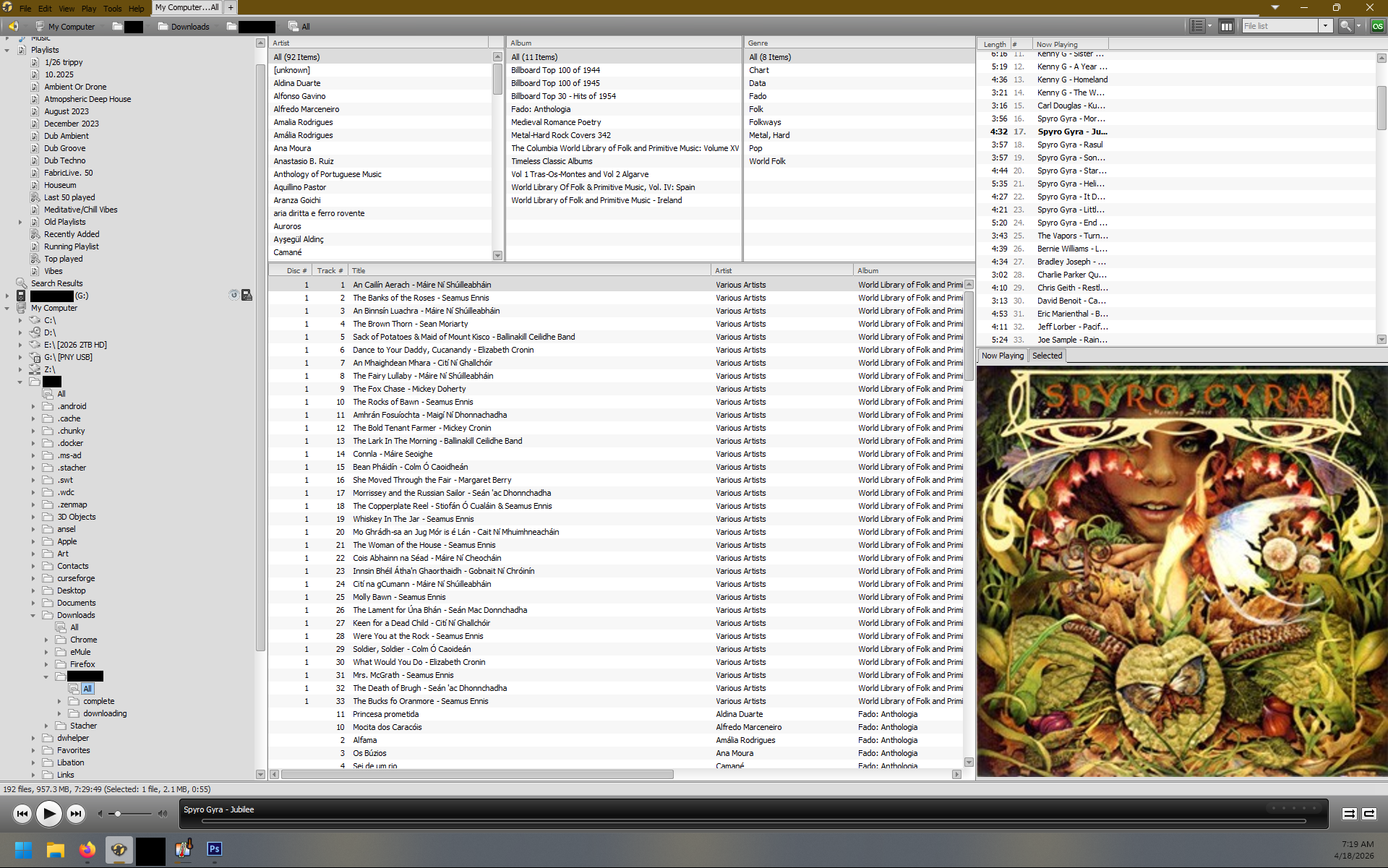The image size is (1388, 868).
Task: Click the Last.fm scrobbler icon
Action: pyautogui.click(x=1377, y=26)
